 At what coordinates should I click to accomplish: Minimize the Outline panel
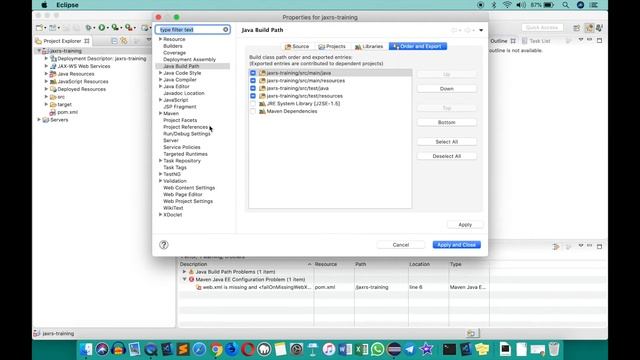click(x=590, y=40)
